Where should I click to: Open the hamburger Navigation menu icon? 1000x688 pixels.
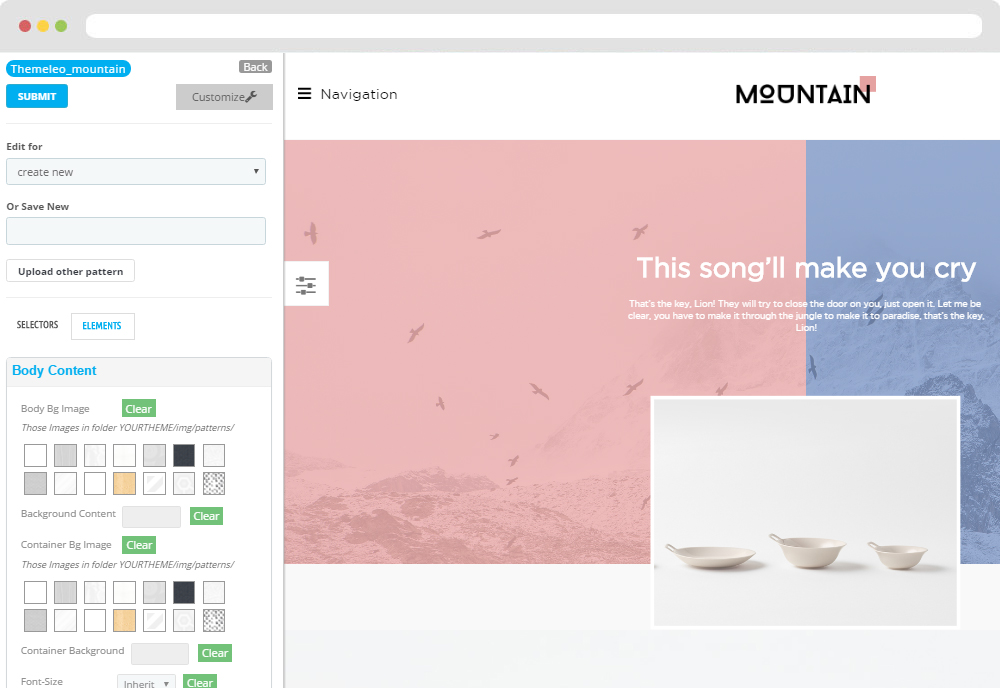coord(304,94)
